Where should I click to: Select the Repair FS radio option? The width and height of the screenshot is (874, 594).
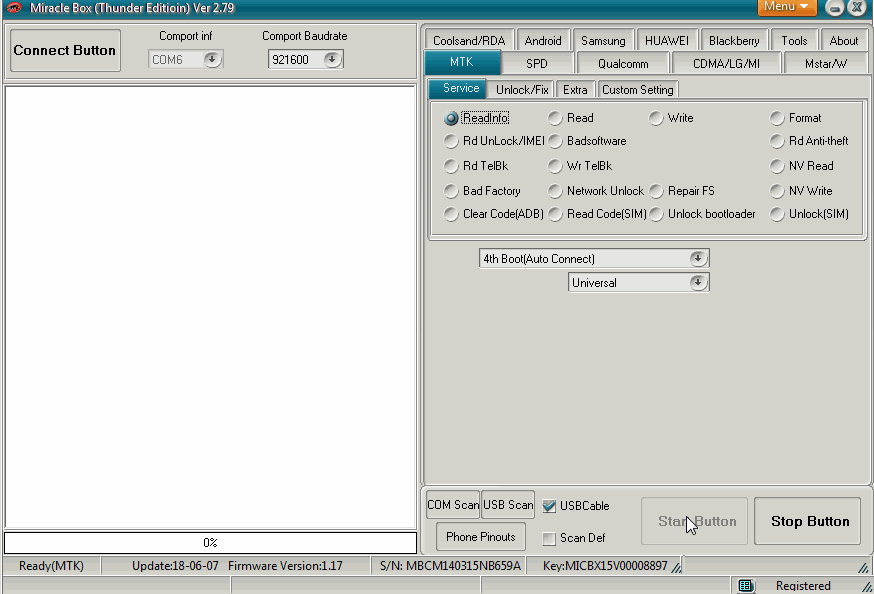coord(656,191)
